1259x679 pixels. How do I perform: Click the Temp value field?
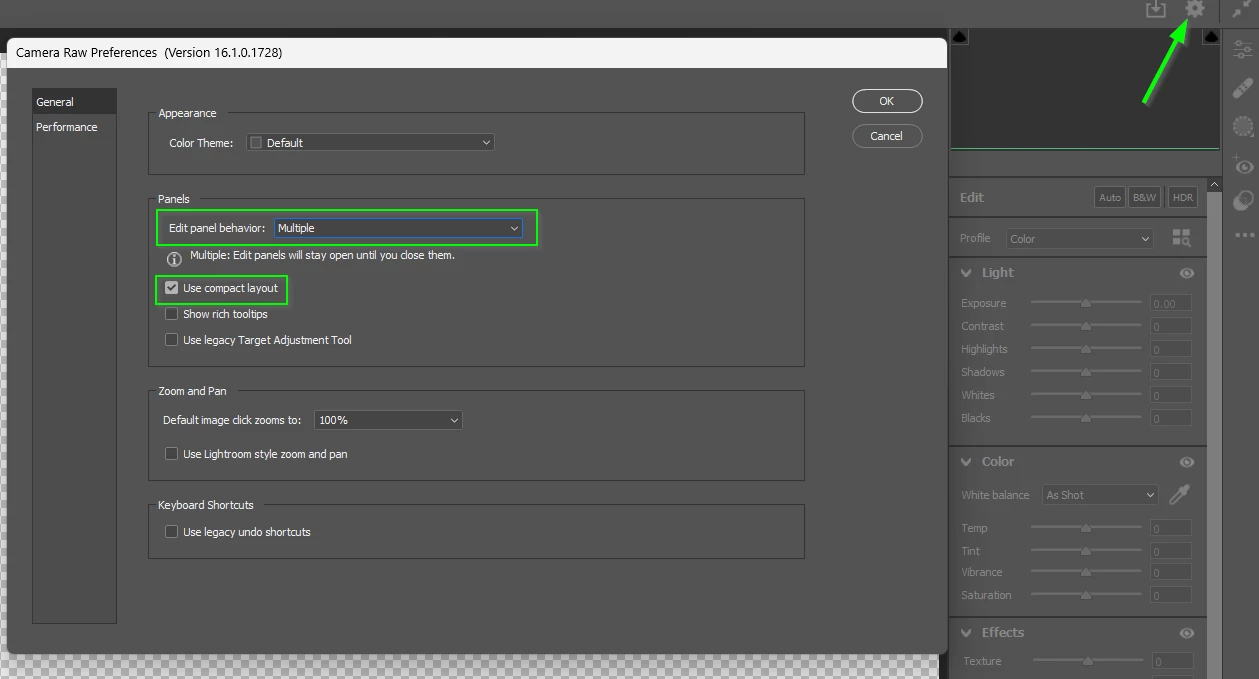tap(1170, 528)
